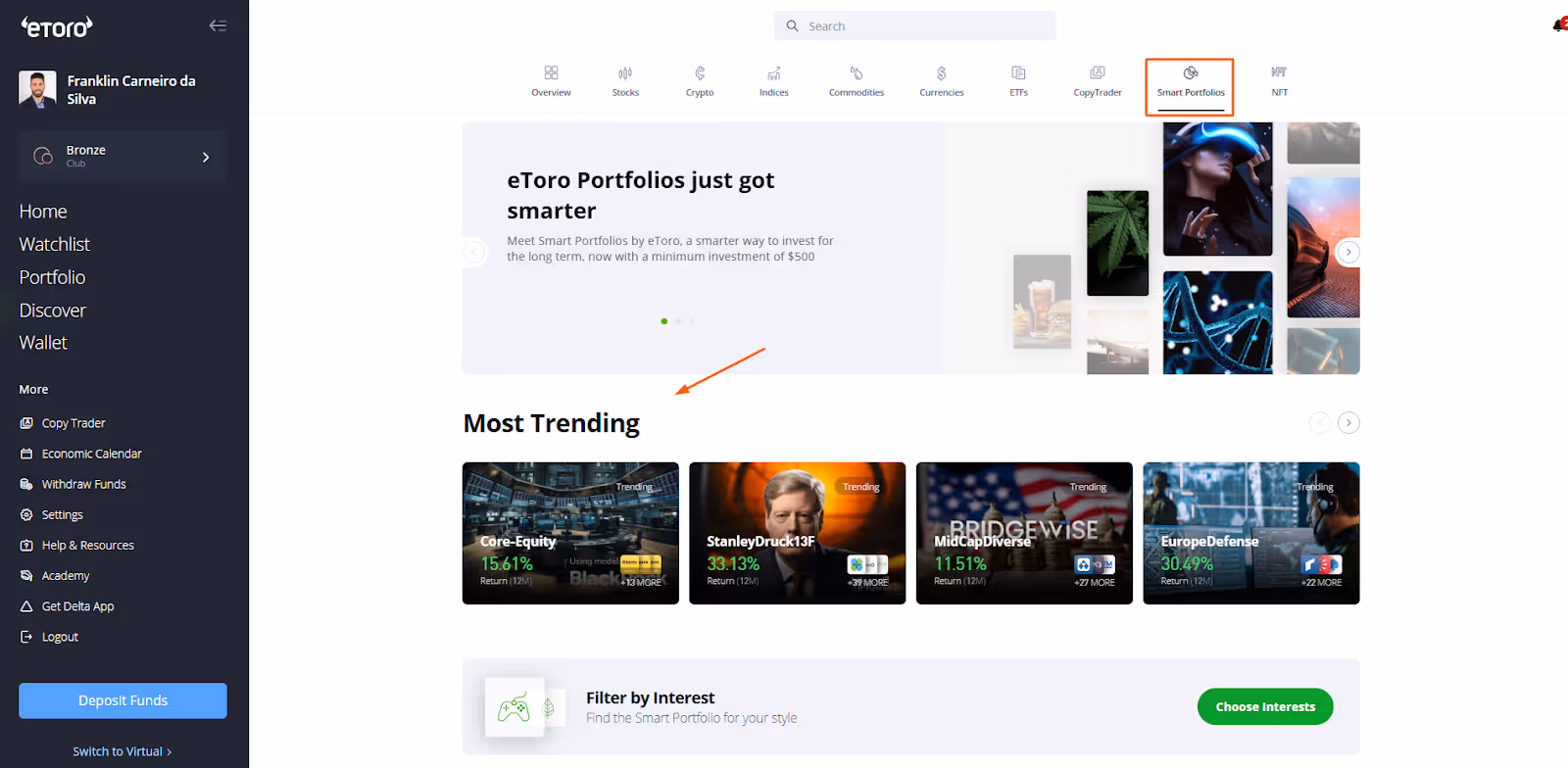Open the Economic Calendar link
The width and height of the screenshot is (1568, 768).
[x=92, y=454]
